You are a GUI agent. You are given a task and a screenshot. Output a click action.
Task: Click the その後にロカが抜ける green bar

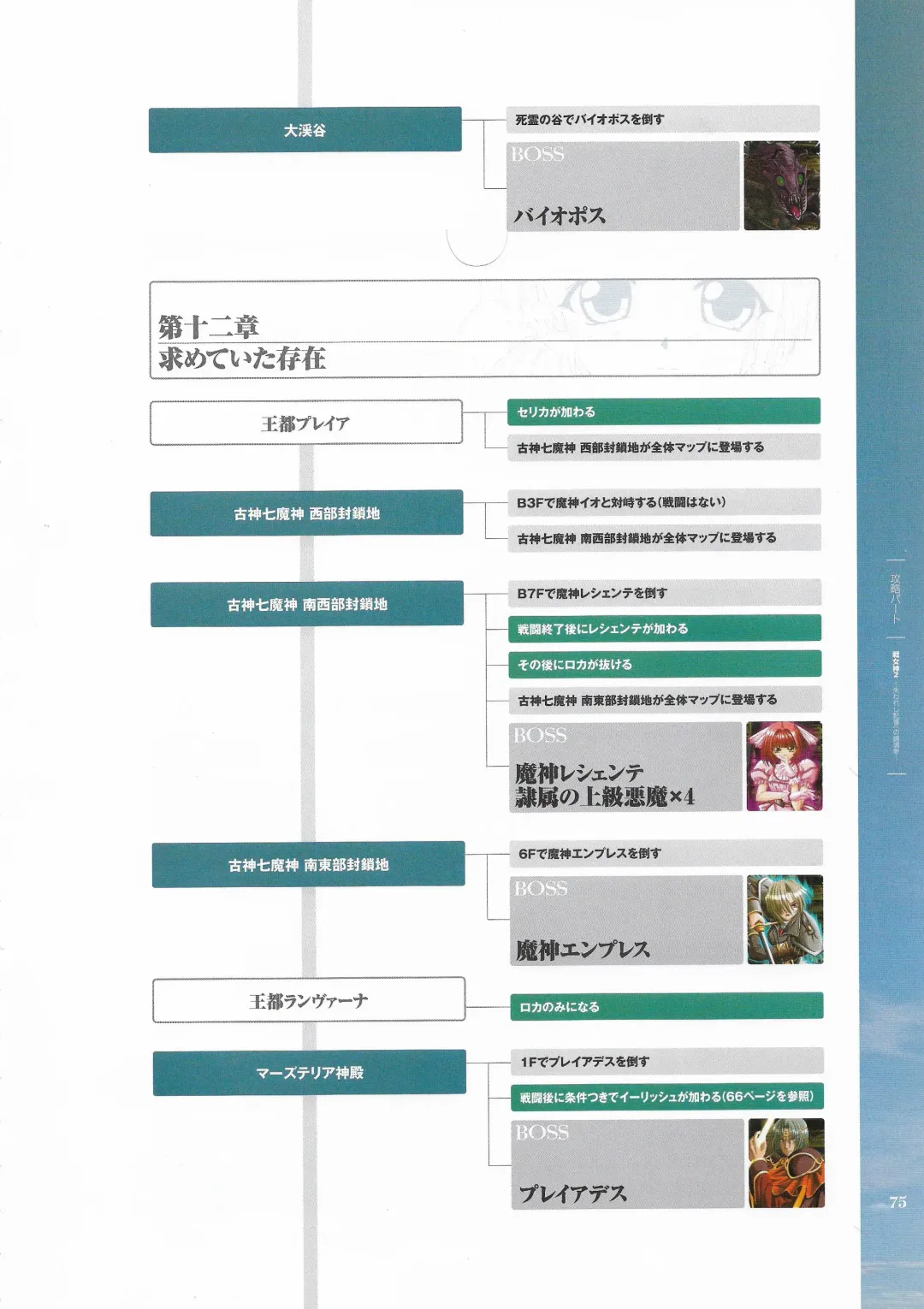pos(665,664)
